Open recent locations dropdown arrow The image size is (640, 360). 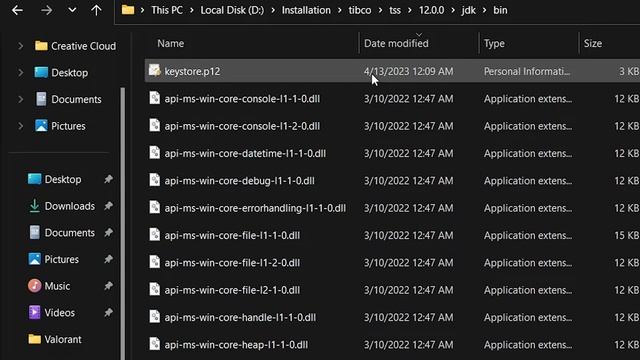point(72,10)
